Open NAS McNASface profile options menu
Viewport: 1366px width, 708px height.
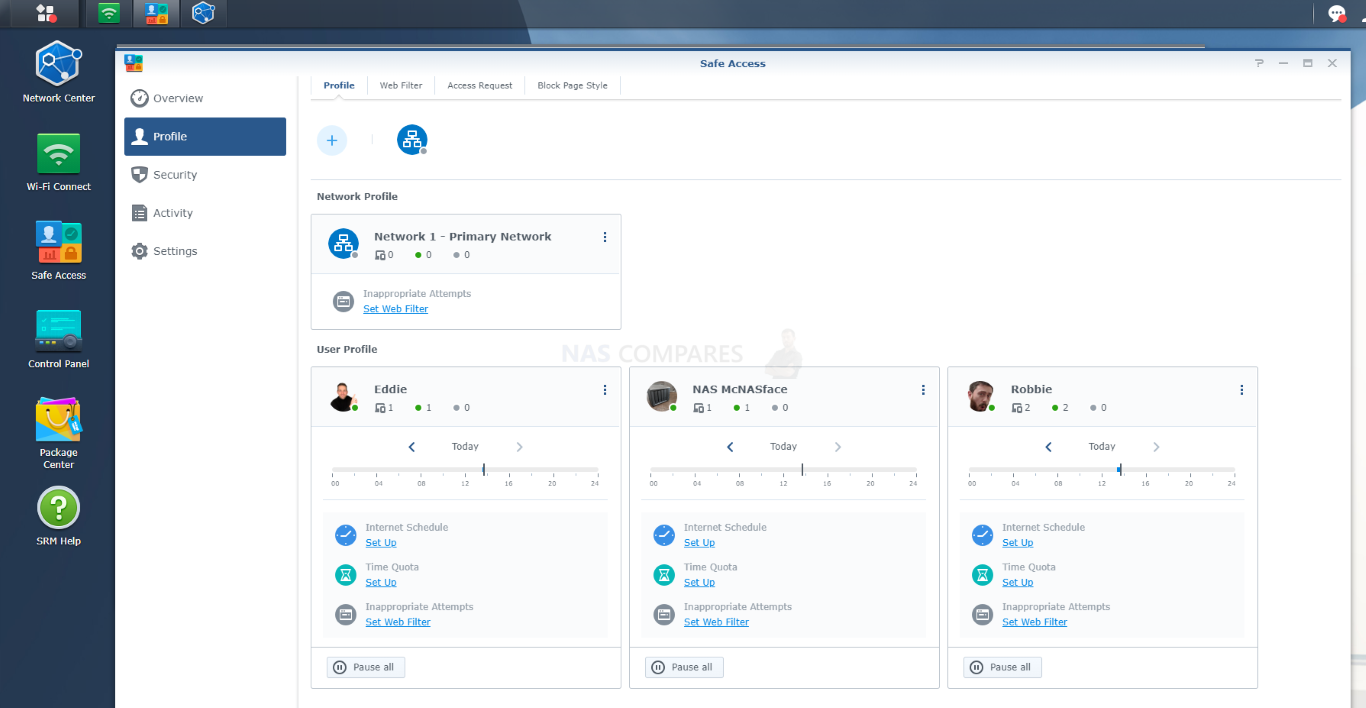[923, 390]
